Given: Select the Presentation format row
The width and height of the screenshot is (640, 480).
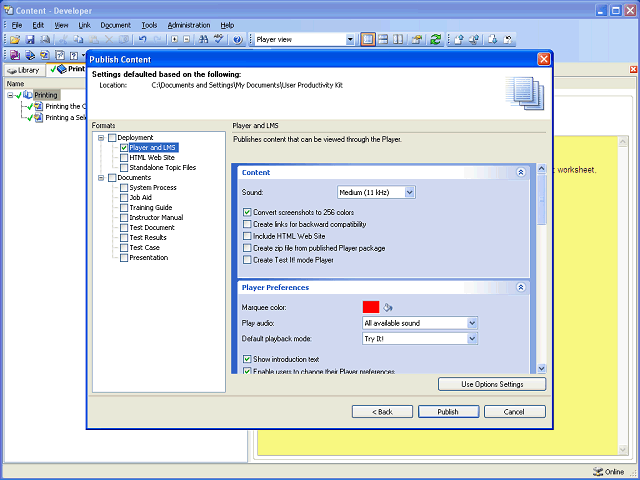Looking at the screenshot, I should pos(149,258).
